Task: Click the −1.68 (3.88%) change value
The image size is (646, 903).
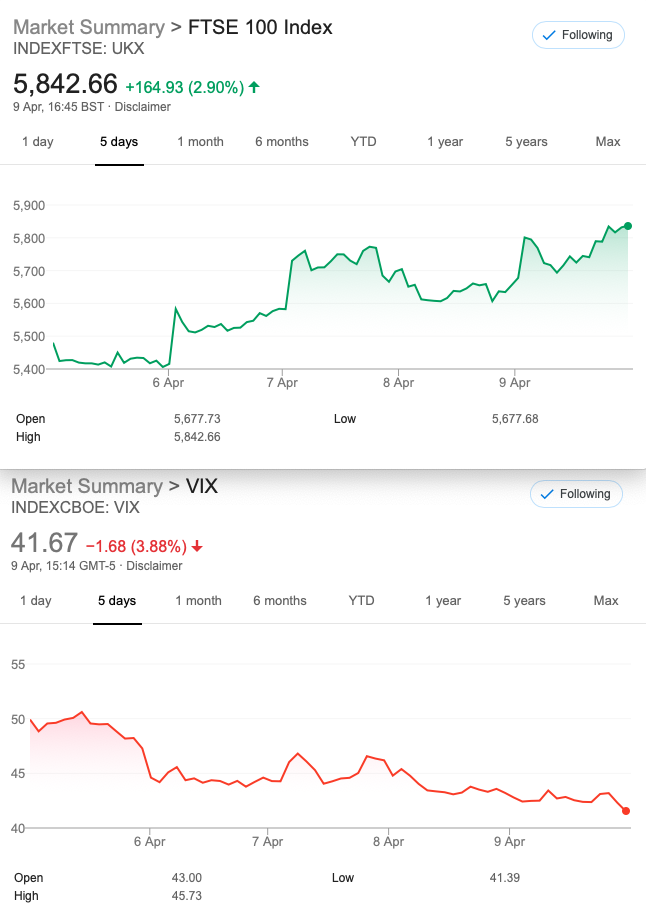Action: click(136, 547)
